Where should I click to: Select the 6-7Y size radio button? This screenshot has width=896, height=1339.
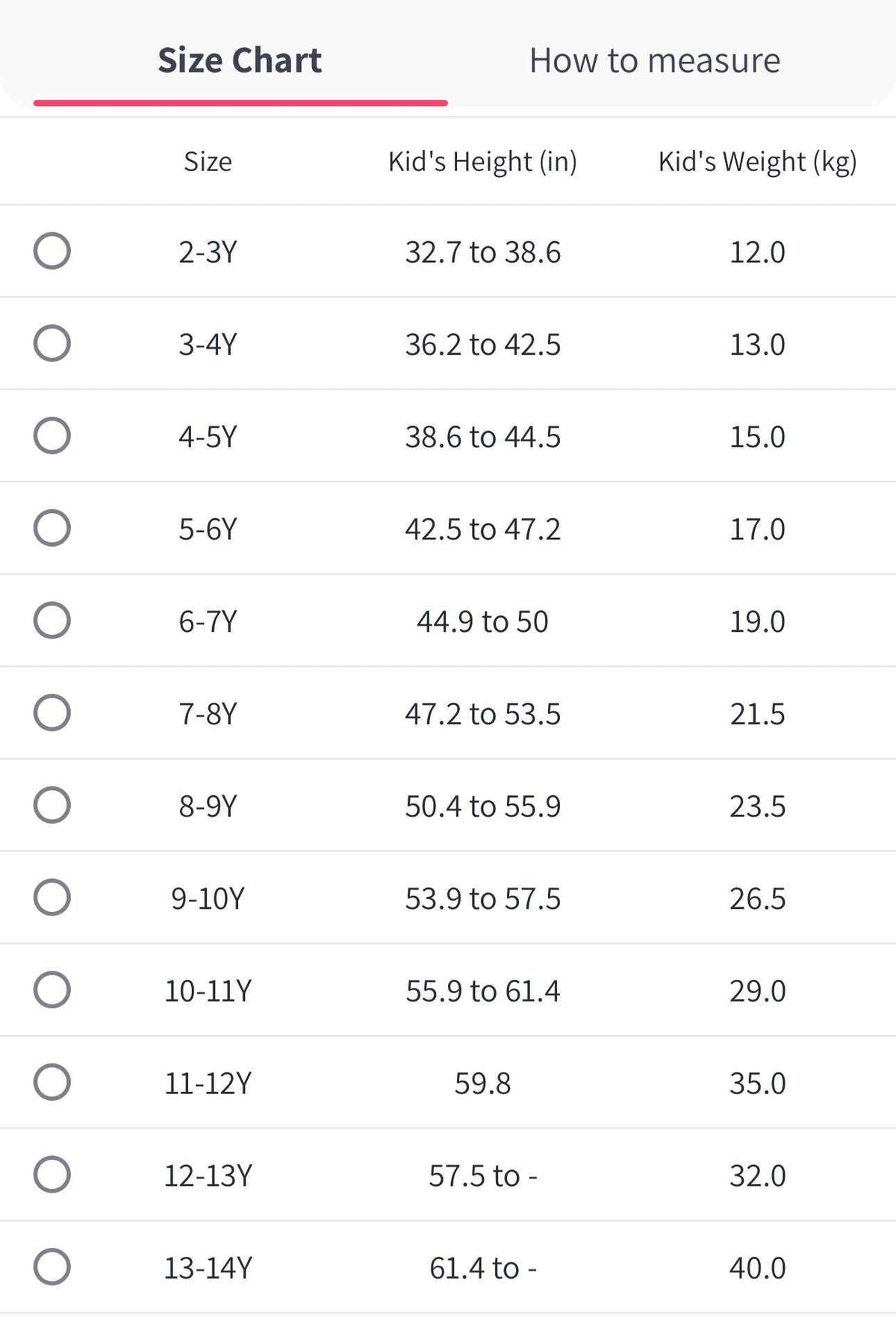tap(52, 621)
